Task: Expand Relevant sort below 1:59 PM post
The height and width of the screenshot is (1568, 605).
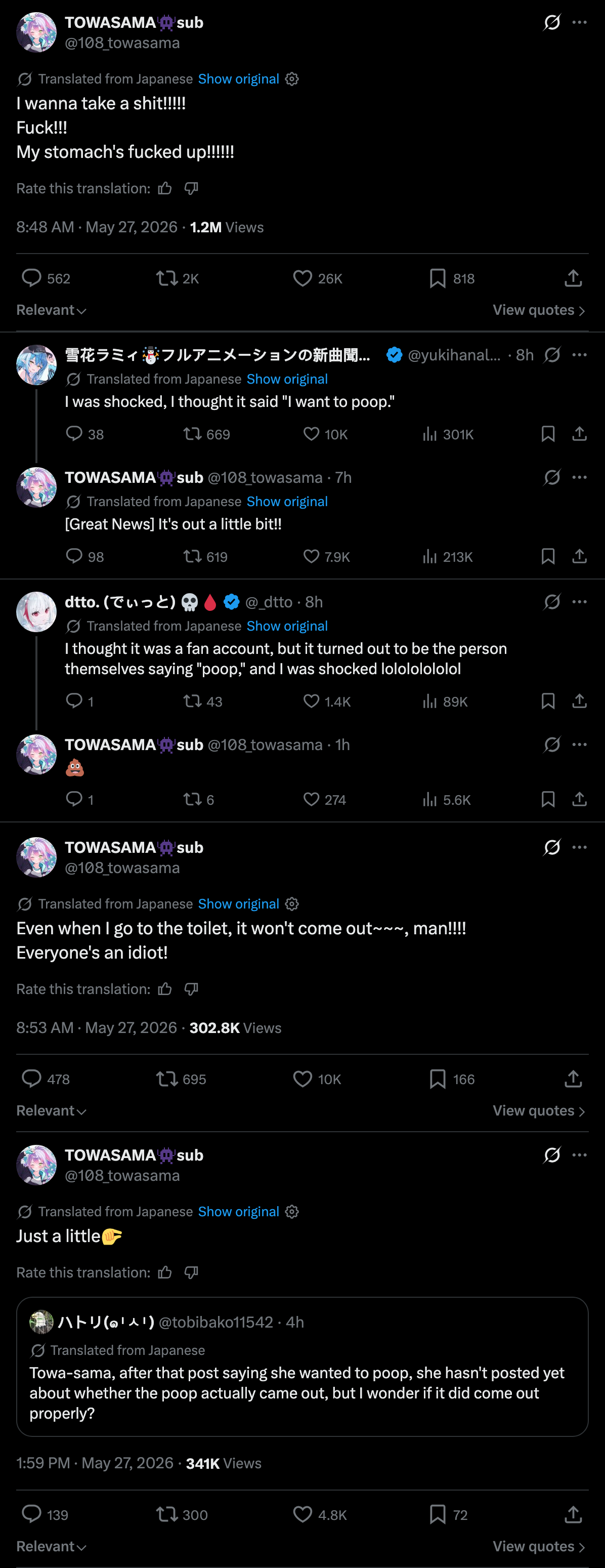Action: (x=51, y=1546)
